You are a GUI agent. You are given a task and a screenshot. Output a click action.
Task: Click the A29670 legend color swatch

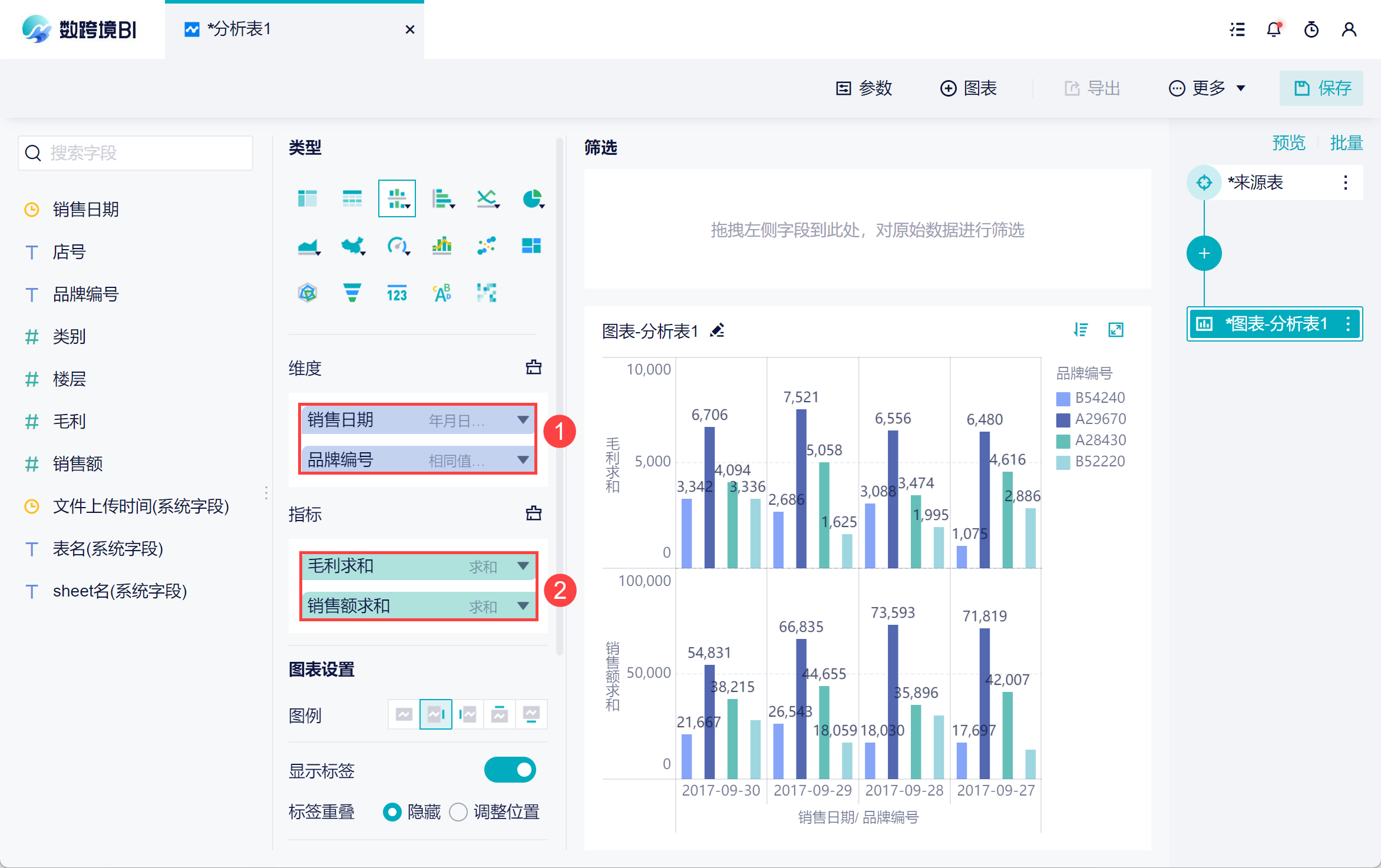click(x=1063, y=419)
